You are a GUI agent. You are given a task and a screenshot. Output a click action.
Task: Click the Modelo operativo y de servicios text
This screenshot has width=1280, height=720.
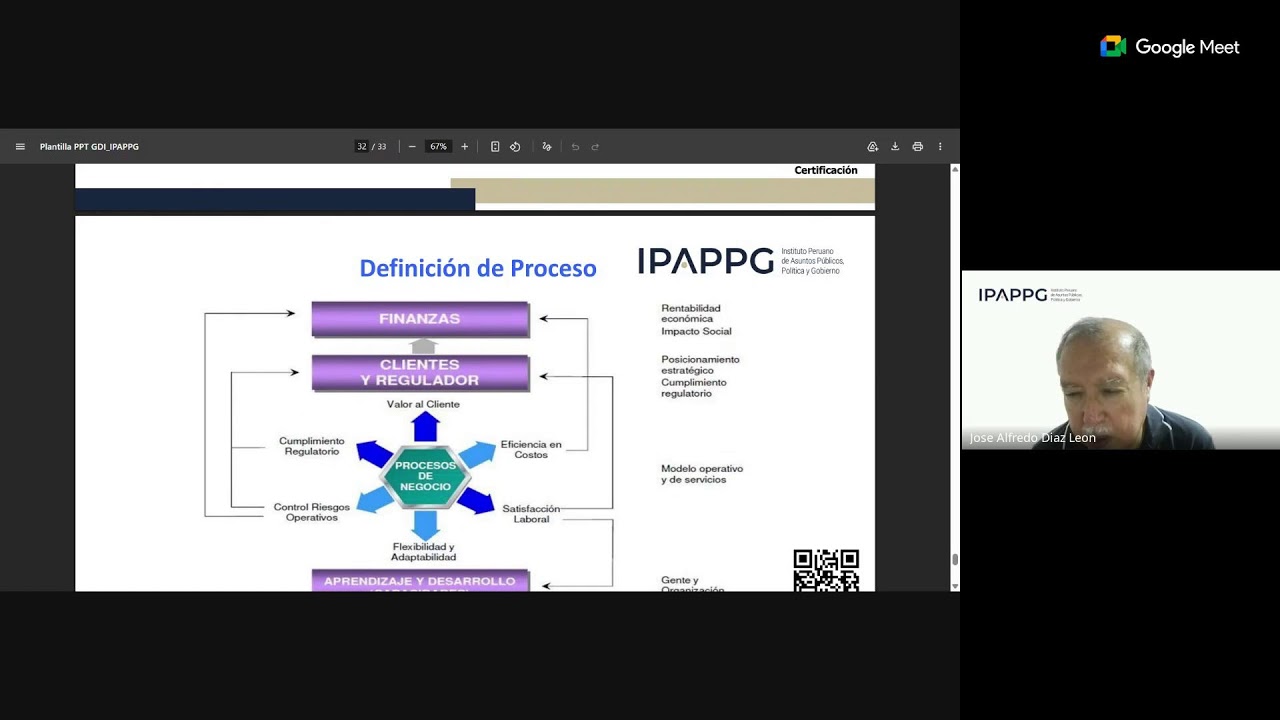[702, 474]
